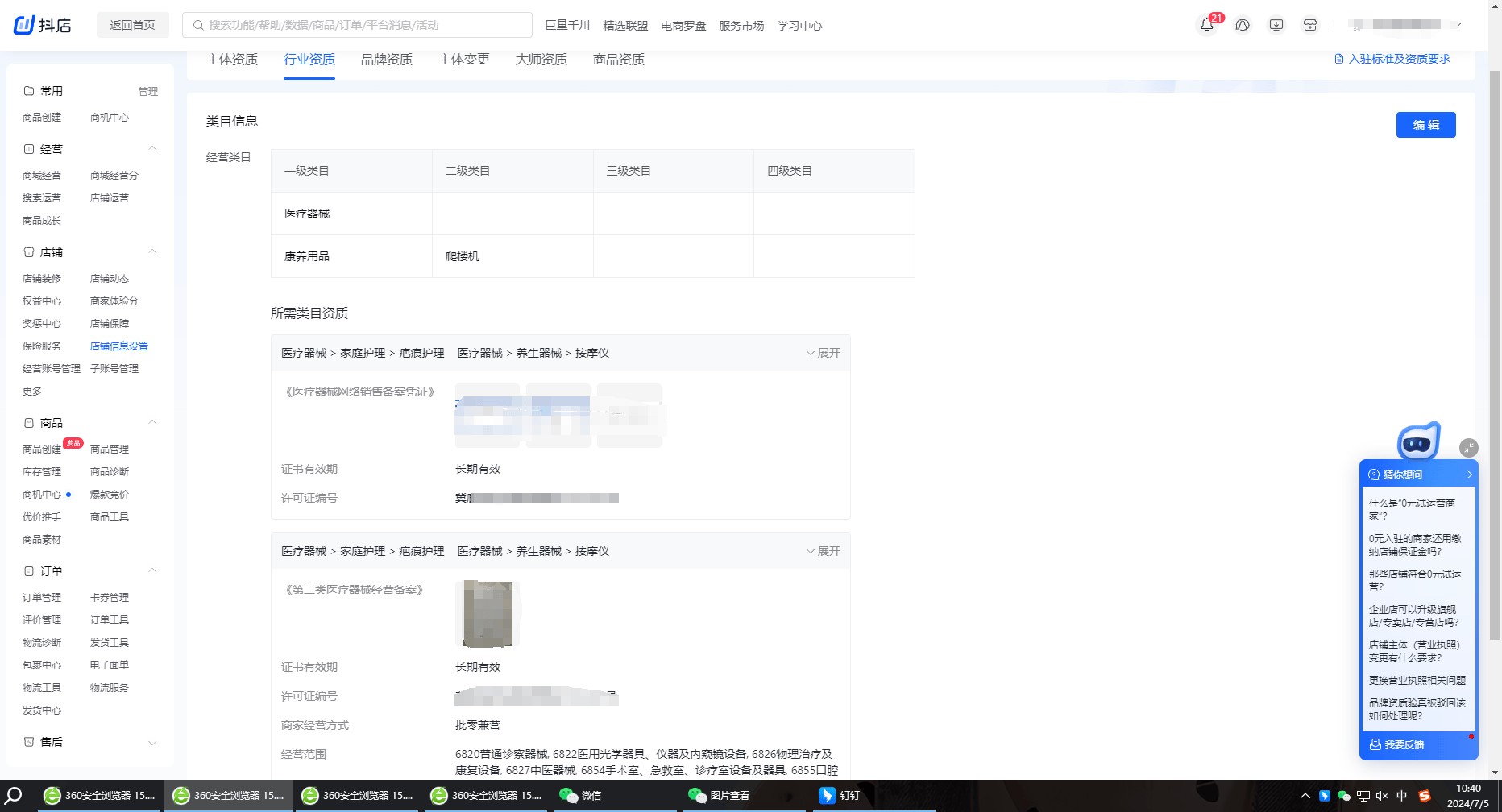1502x812 pixels.
Task: Click the 第二类医疗器械经营备案 certificate thumbnail
Action: 488,614
